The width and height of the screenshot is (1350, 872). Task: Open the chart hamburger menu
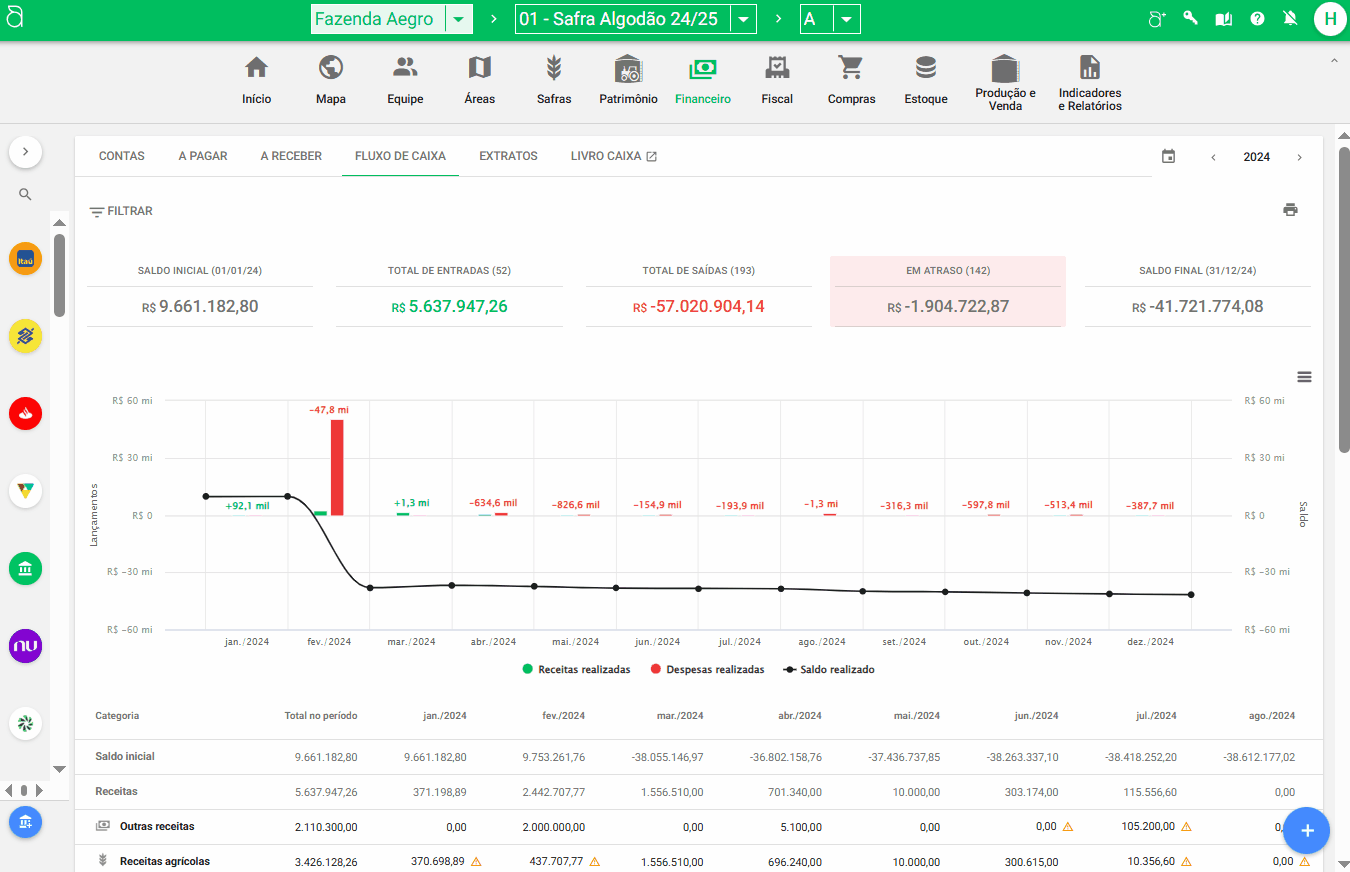pyautogui.click(x=1303, y=377)
